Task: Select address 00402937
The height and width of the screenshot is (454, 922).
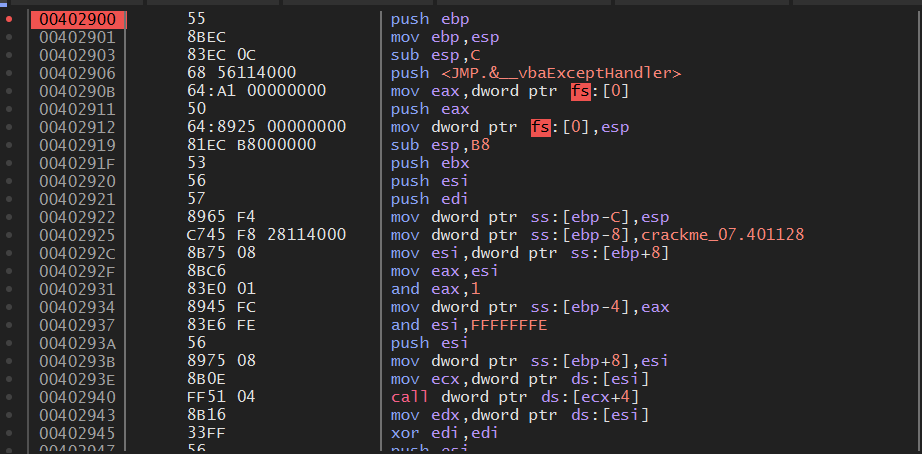Action: point(78,325)
